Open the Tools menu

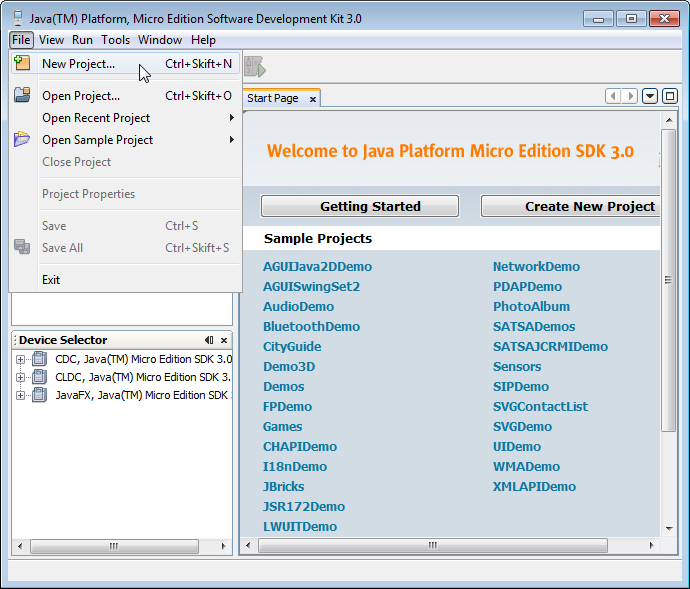(x=115, y=40)
